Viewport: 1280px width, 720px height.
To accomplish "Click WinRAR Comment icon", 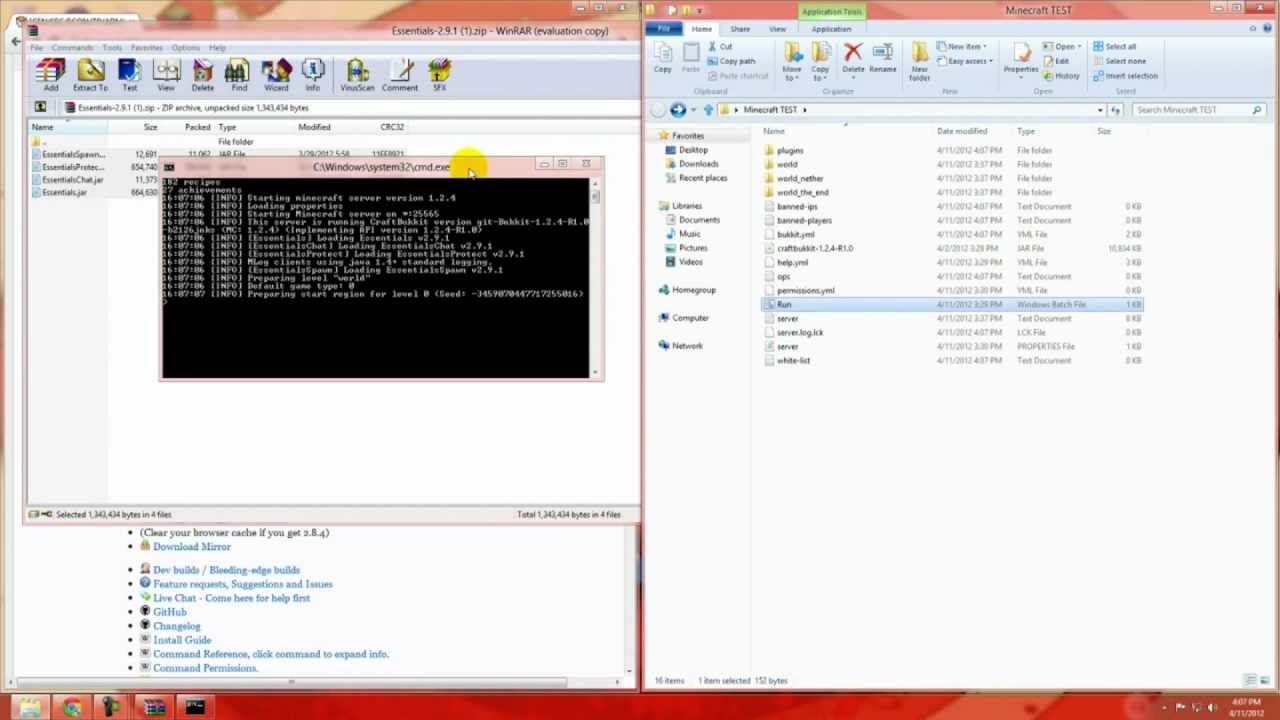I will tap(400, 75).
